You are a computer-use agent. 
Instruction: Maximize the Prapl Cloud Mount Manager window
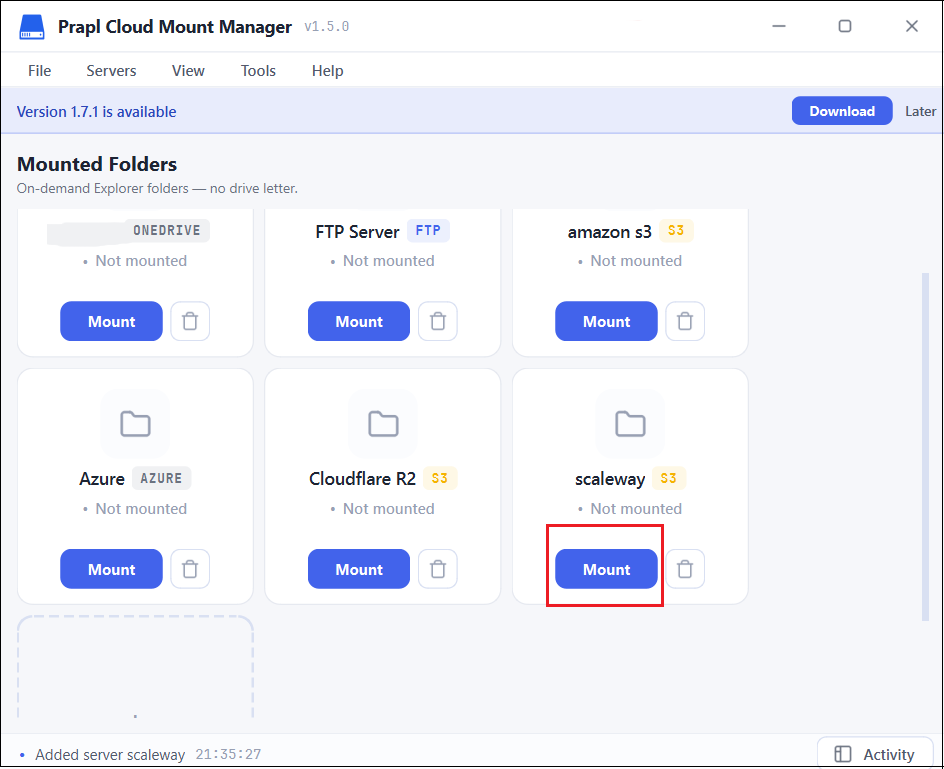pos(845,26)
